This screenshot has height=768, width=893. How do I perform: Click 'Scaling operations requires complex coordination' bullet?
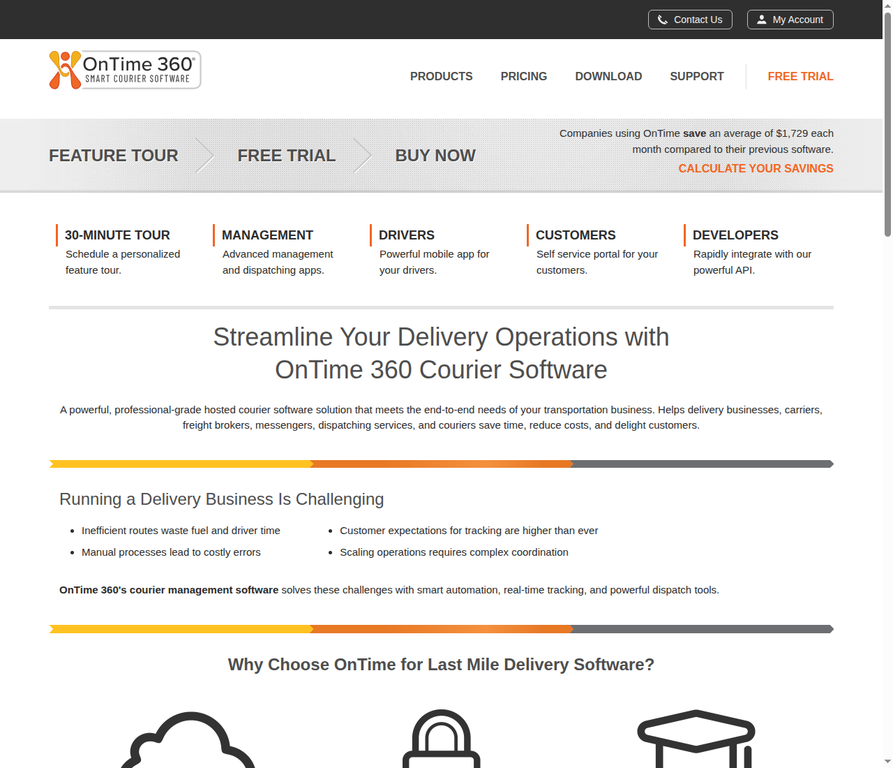point(454,552)
